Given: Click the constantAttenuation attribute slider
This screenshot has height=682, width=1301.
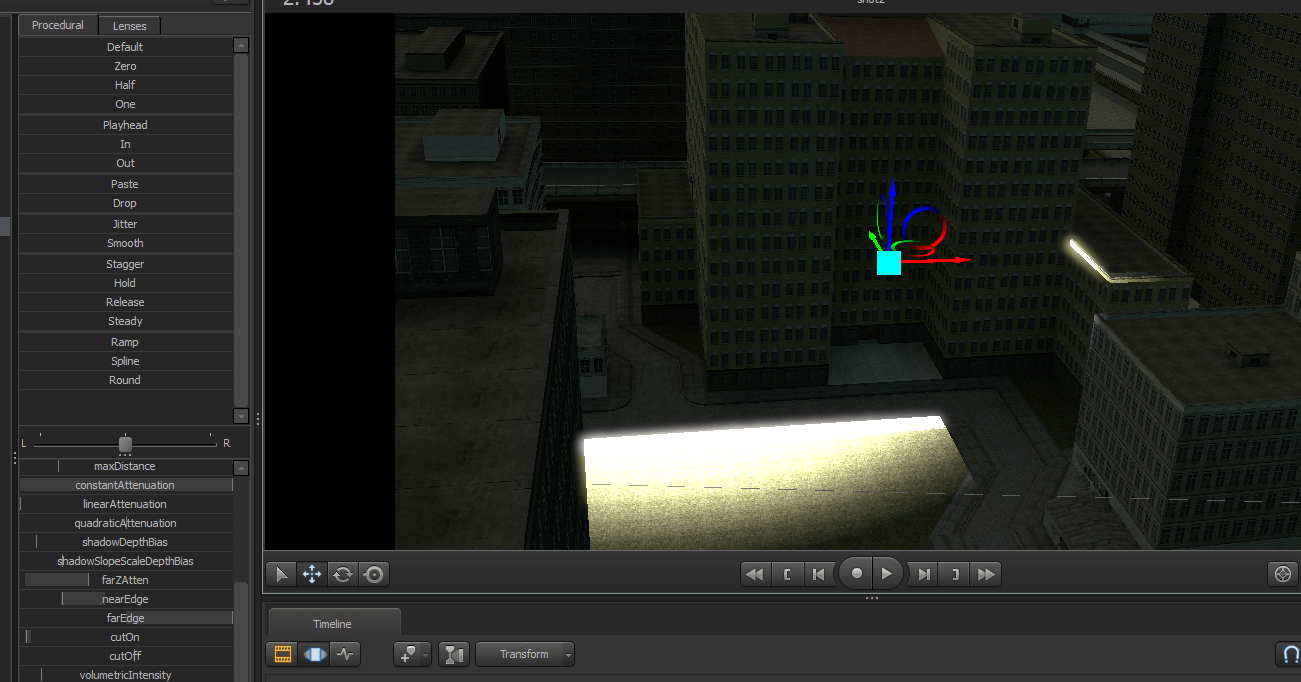Looking at the screenshot, I should (126, 485).
